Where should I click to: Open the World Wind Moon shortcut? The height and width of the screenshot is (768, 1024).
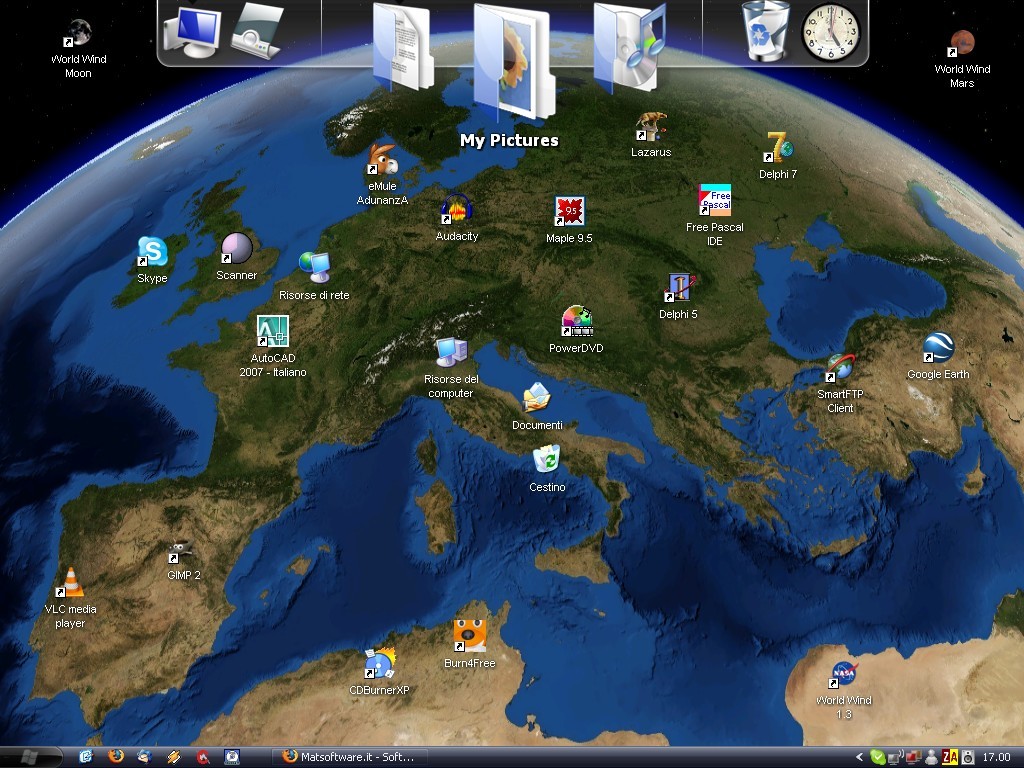[x=78, y=49]
